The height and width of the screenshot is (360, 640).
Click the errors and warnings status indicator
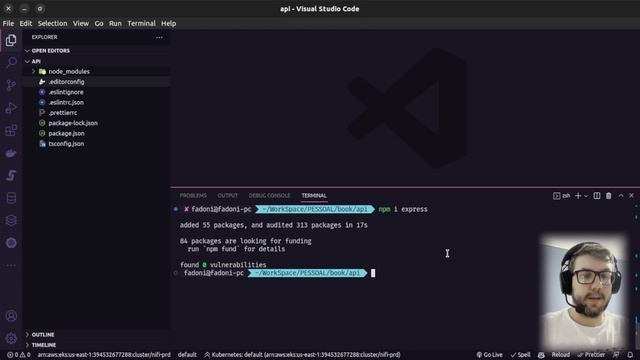pos(19,355)
